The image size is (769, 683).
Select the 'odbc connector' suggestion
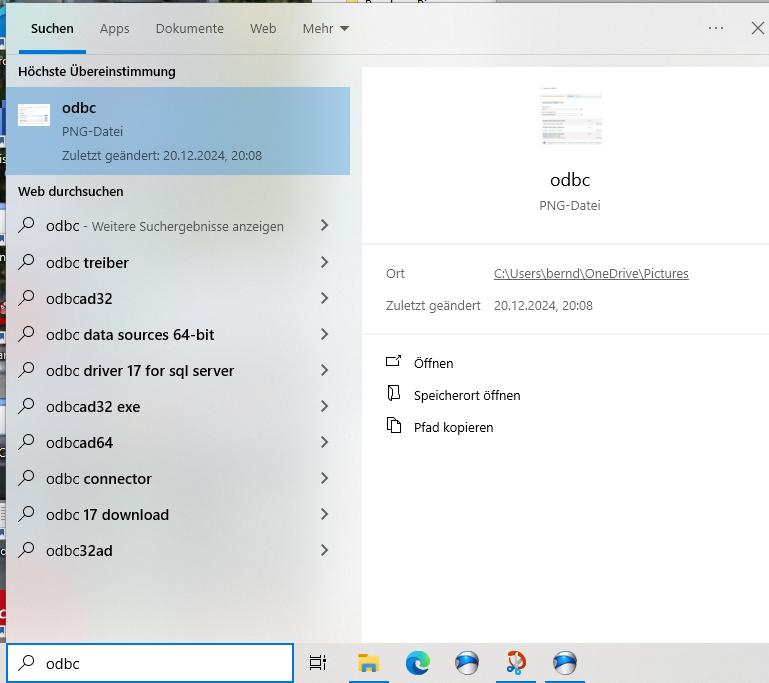pyautogui.click(x=178, y=479)
